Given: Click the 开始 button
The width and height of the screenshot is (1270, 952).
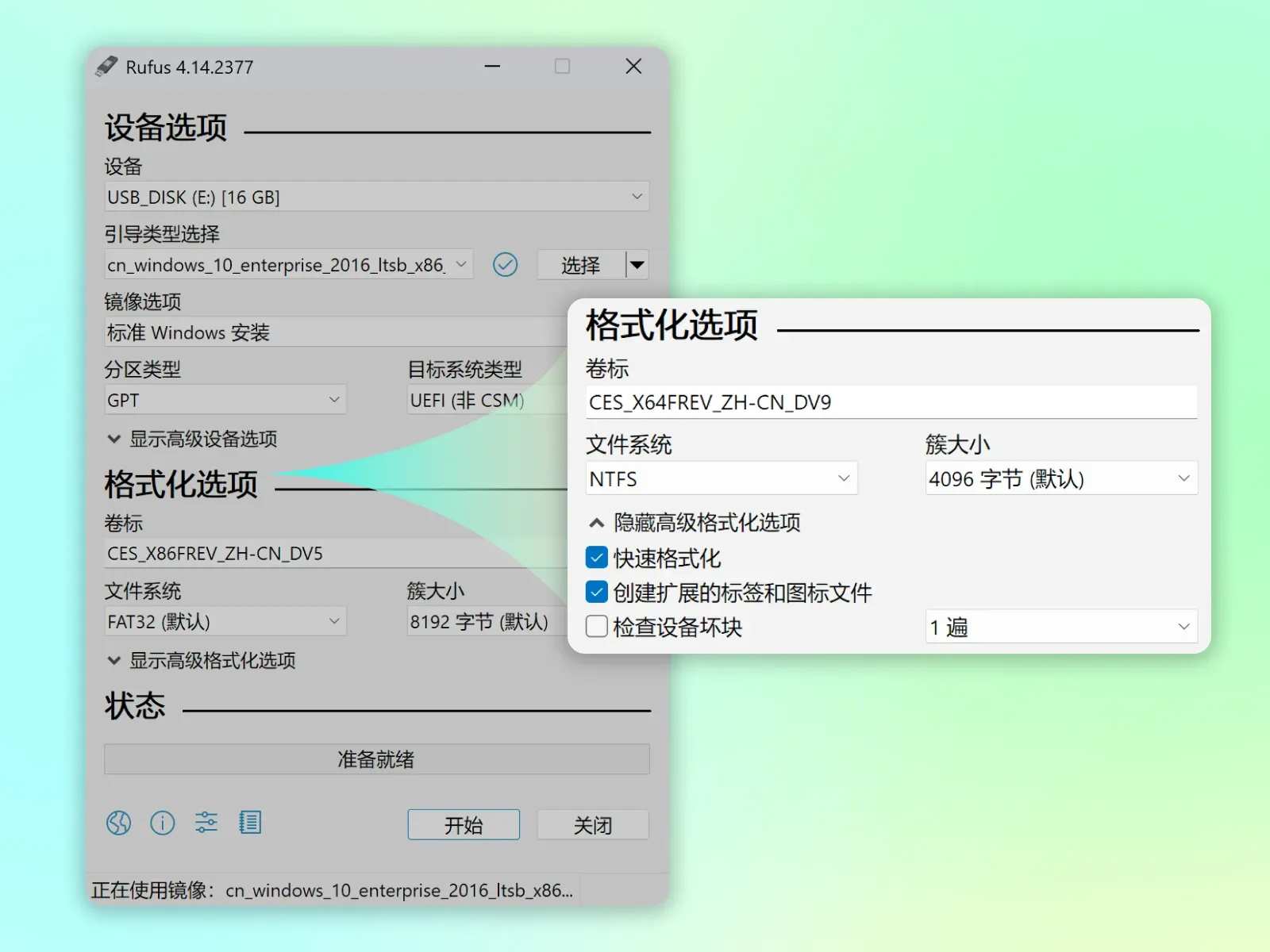Looking at the screenshot, I should pyautogui.click(x=464, y=825).
